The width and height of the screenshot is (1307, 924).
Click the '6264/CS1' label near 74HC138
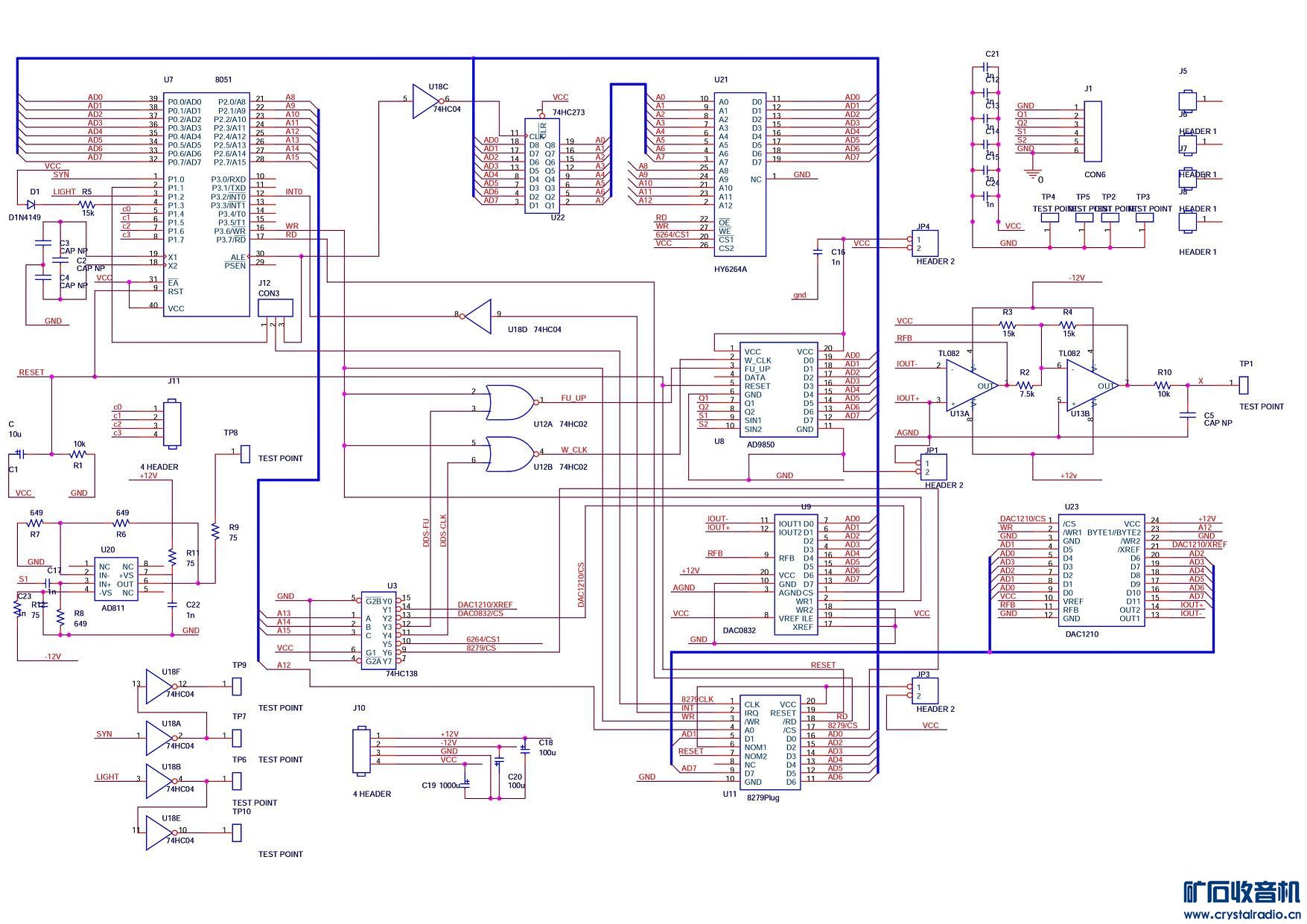483,639
